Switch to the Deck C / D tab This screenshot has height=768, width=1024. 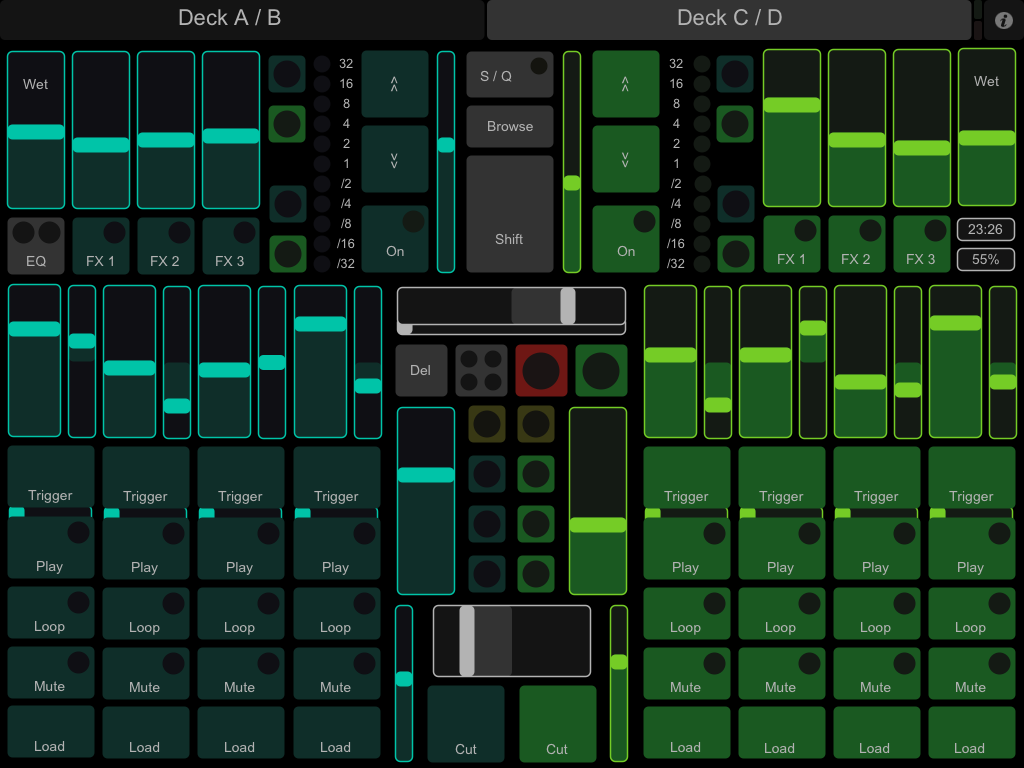[729, 19]
